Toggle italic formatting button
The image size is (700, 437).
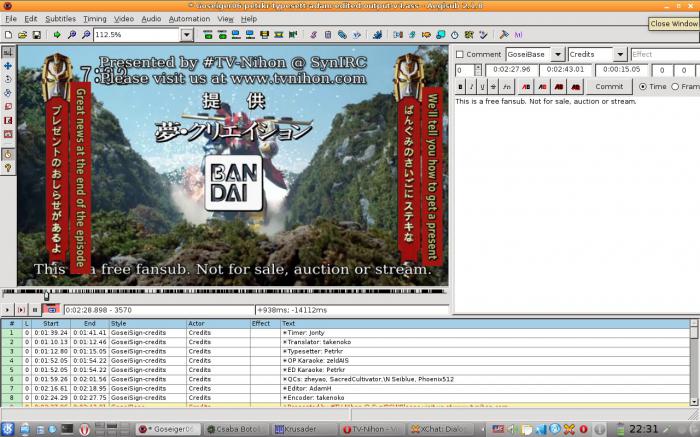471,87
